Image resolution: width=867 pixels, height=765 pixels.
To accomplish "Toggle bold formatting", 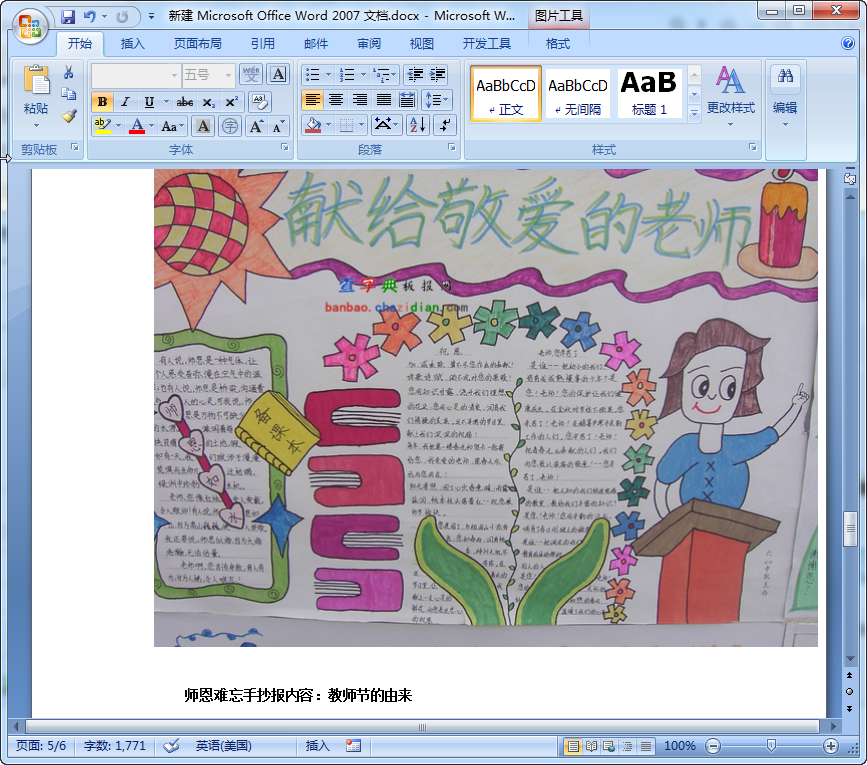I will pyautogui.click(x=101, y=102).
